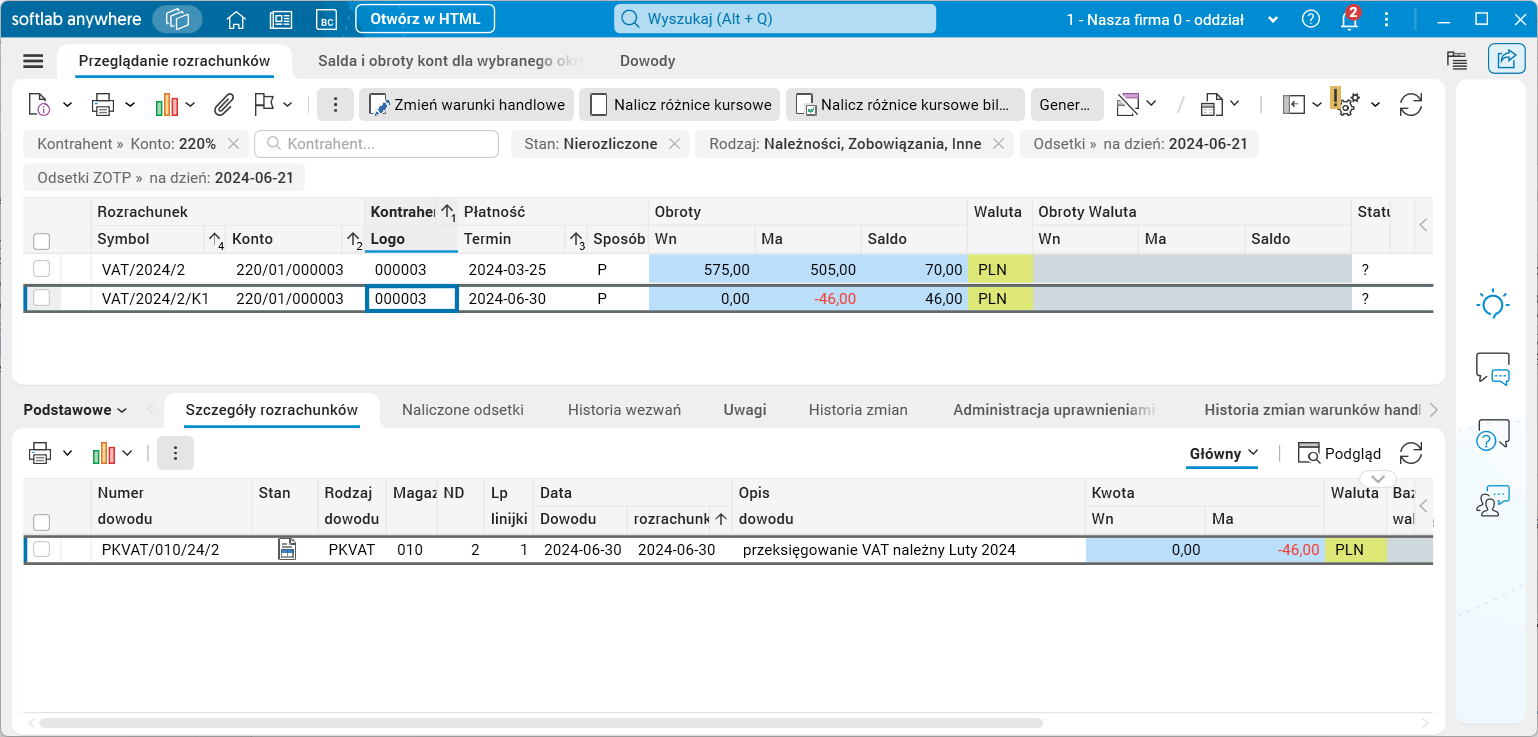Open the title bar three-dot menu
The height and width of the screenshot is (737, 1538).
(1386, 19)
